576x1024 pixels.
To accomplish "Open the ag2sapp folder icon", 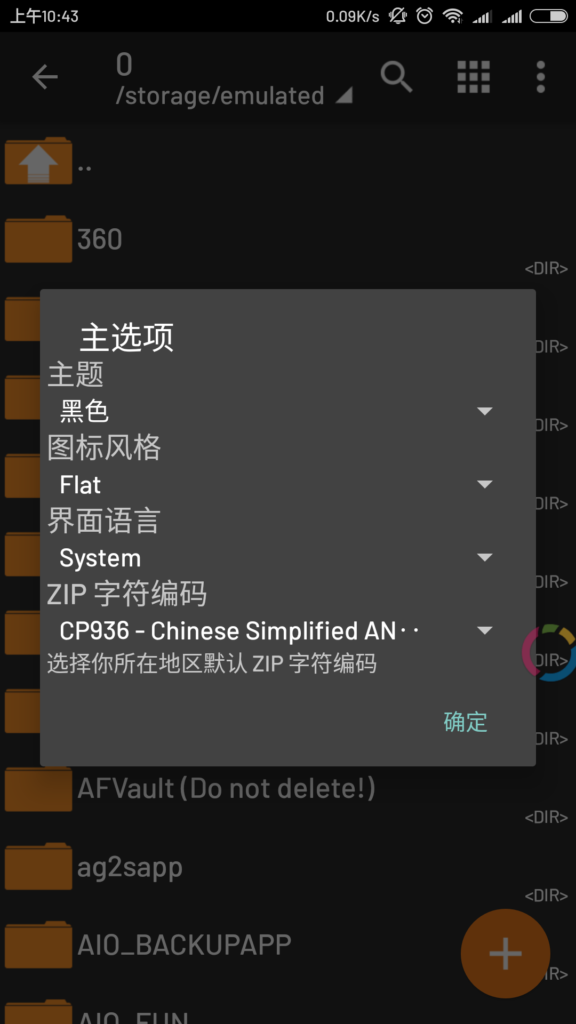I will click(38, 867).
